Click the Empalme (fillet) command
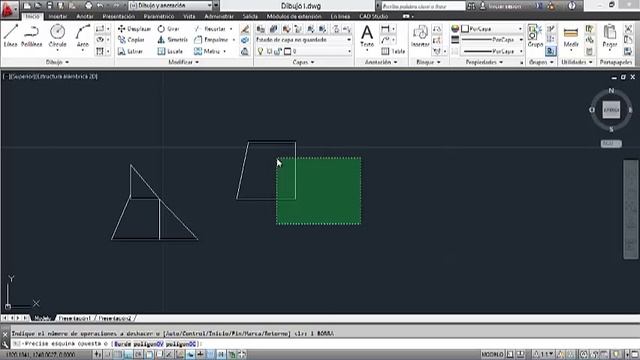This screenshot has height=360, width=640. pos(211,40)
